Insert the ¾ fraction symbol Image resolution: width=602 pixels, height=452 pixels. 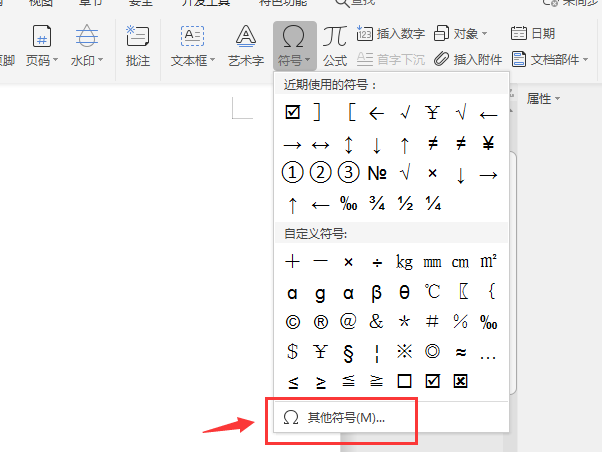[377, 203]
